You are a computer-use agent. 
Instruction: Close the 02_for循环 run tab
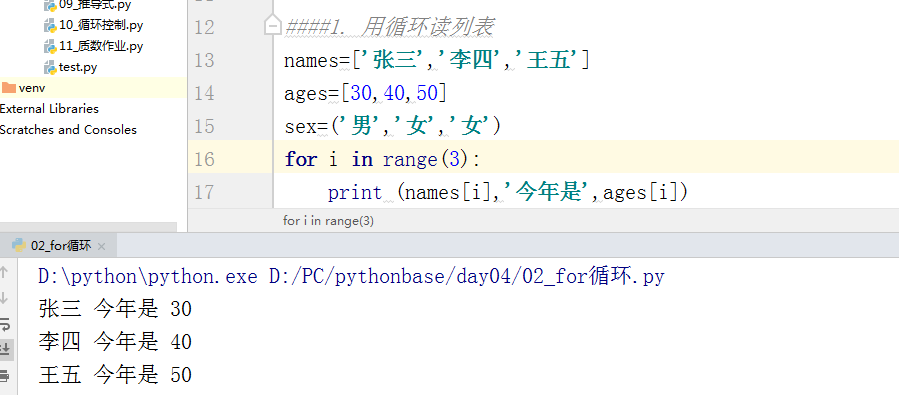101,247
